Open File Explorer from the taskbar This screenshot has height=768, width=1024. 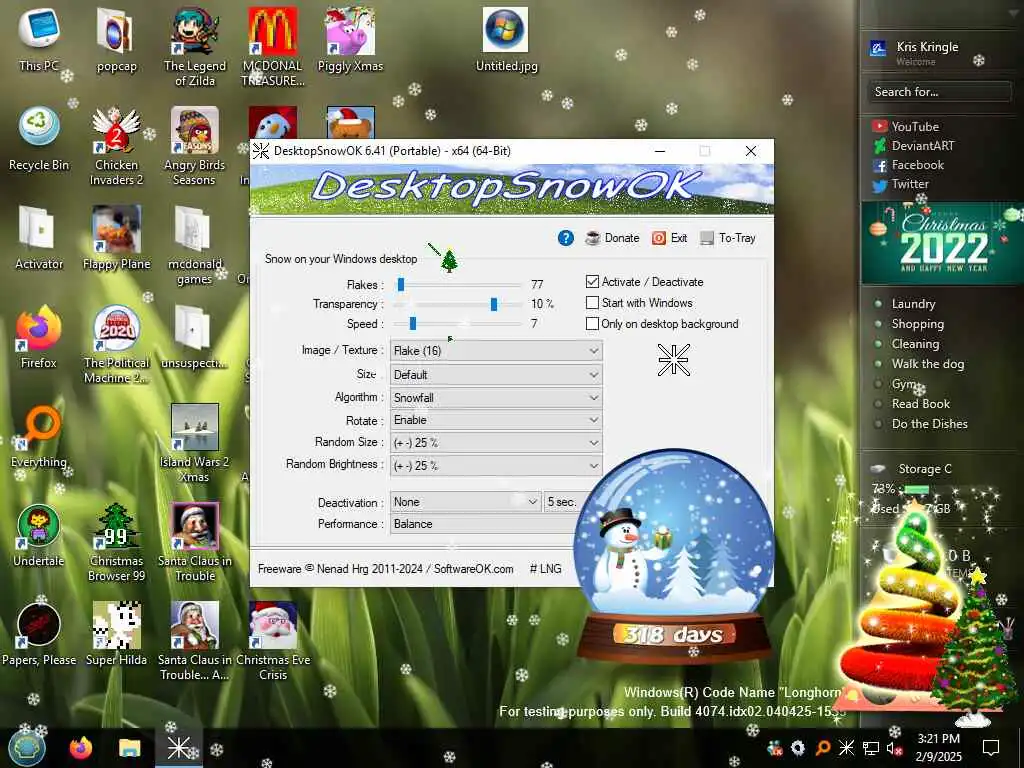[x=129, y=748]
